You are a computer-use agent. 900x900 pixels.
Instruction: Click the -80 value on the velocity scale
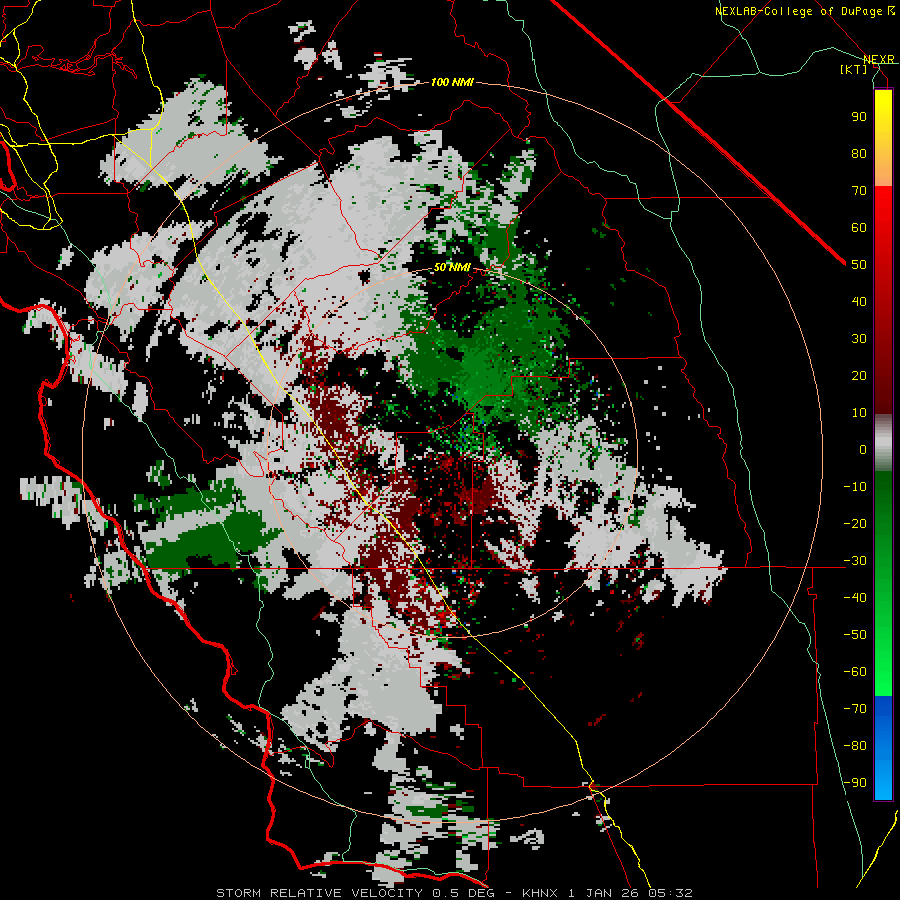[855, 746]
